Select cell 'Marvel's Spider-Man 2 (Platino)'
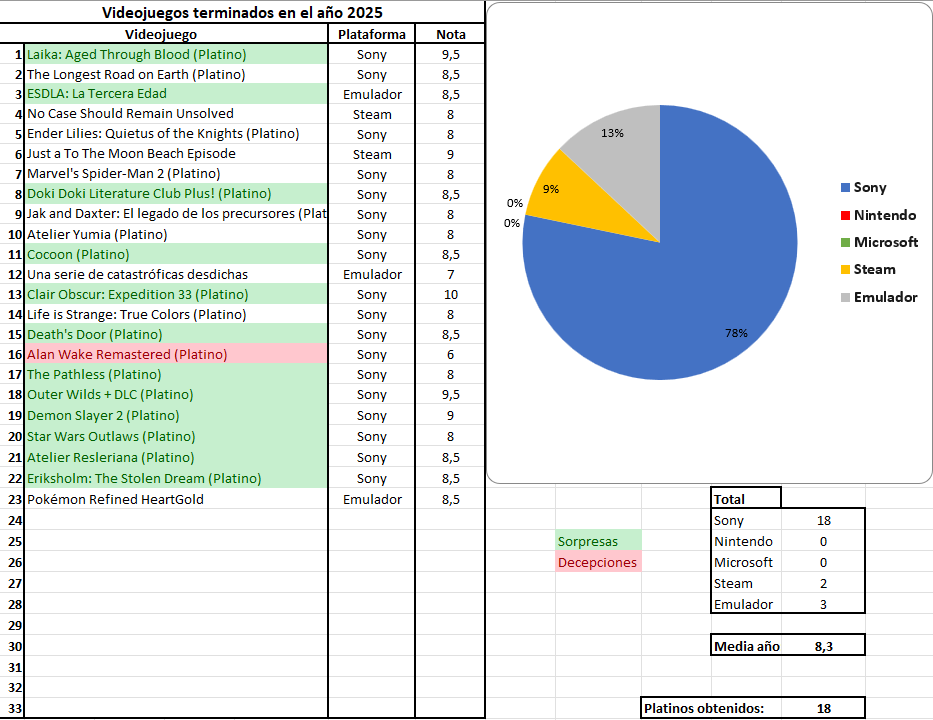The image size is (933, 720). (176, 174)
